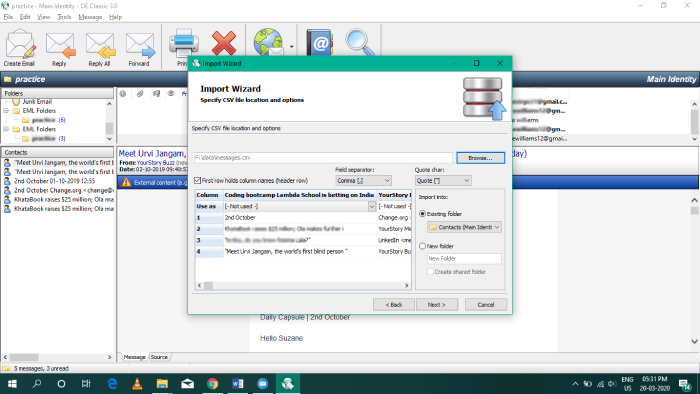This screenshot has width=700, height=394.
Task: Open the Quote char dropdown
Action: tap(442, 181)
